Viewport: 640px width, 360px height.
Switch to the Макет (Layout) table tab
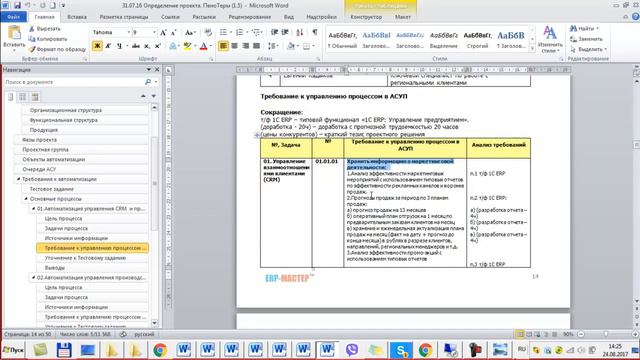pyautogui.click(x=402, y=17)
